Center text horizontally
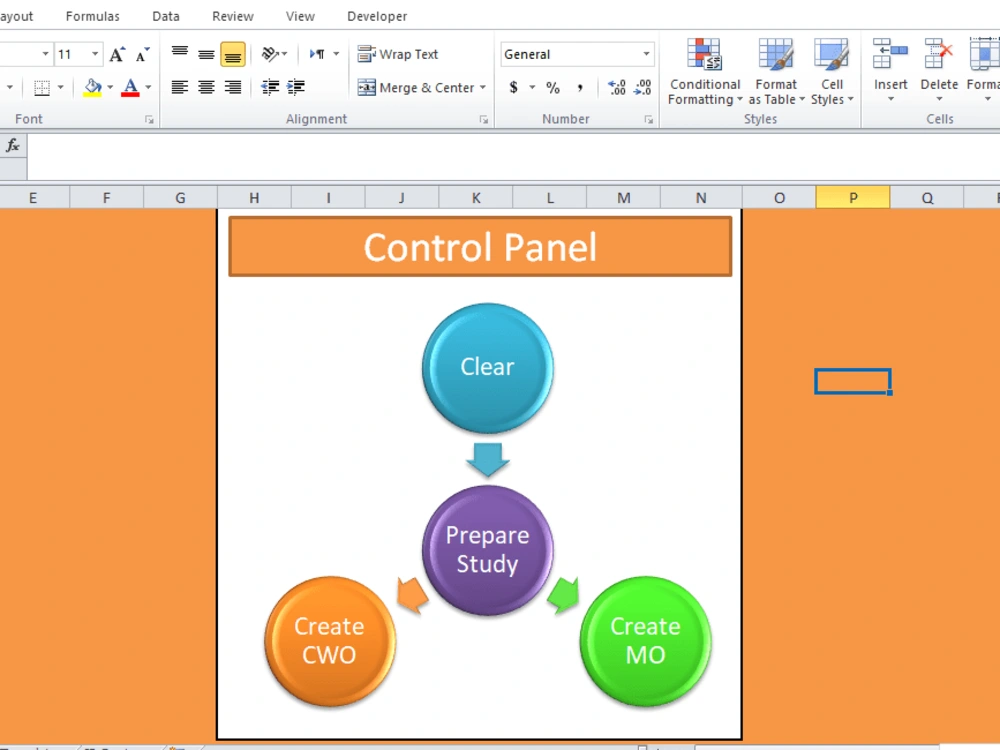Screen dimensions: 1000x750 pyautogui.click(x=206, y=87)
